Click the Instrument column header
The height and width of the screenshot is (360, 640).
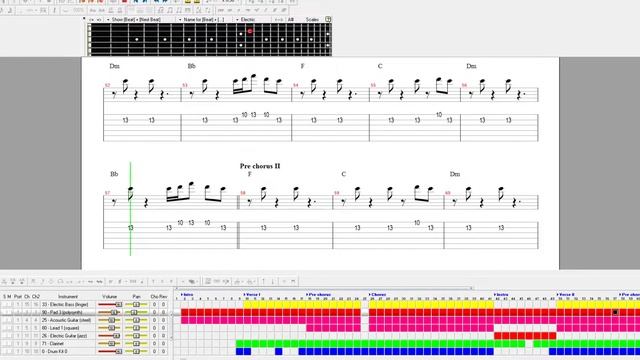pos(68,296)
